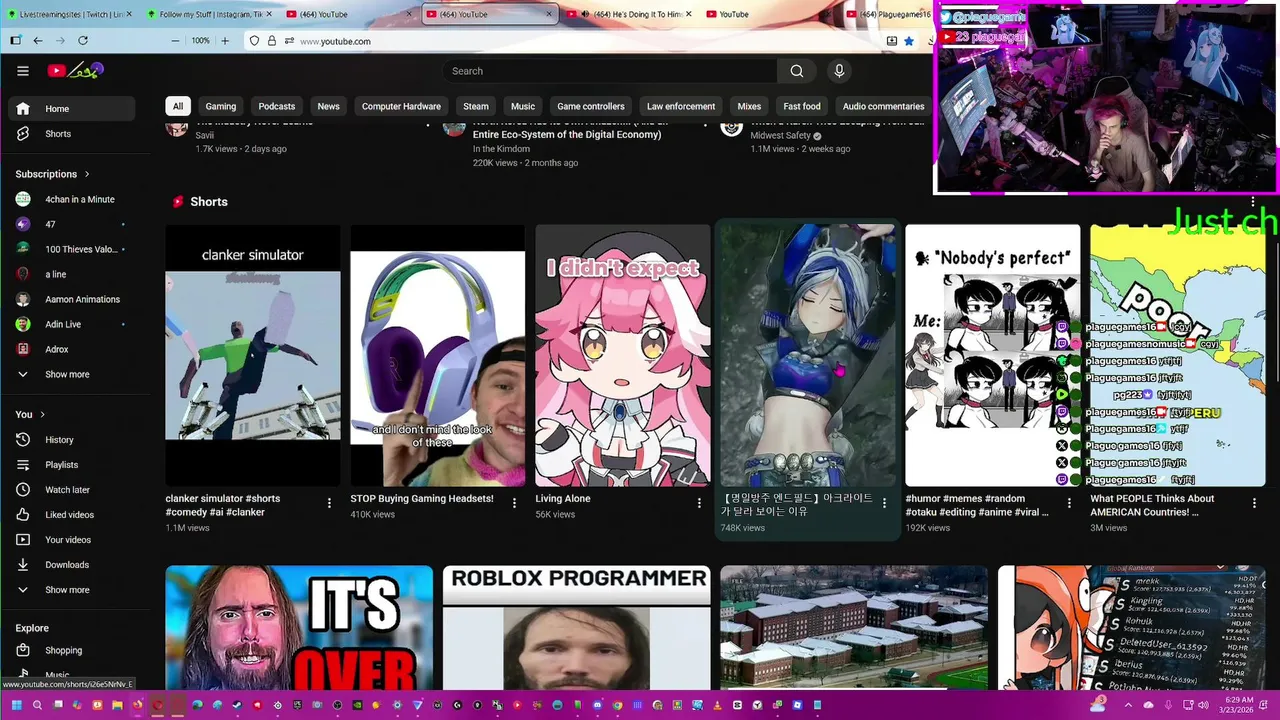Open the YouTube hamburger guide menu
1280x720 pixels.
pyautogui.click(x=22, y=71)
